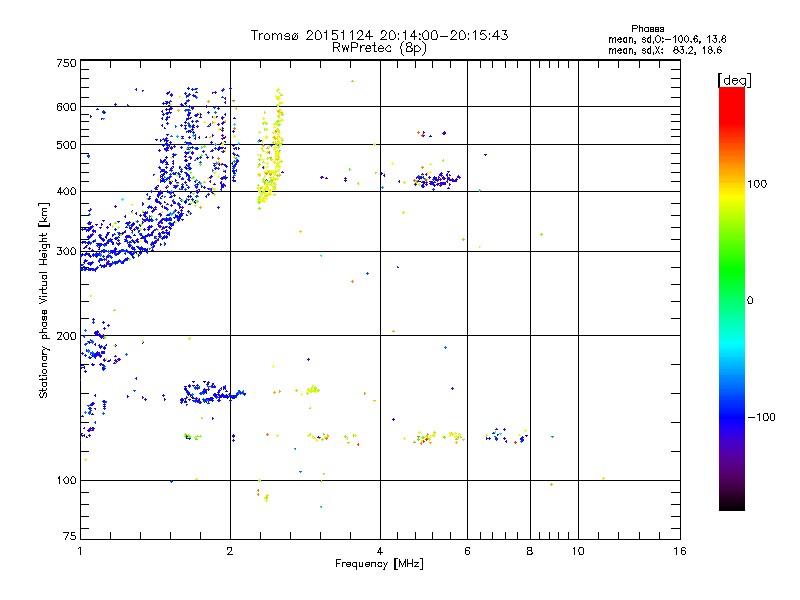This screenshot has width=800, height=600.
Task: Click the colorbar tick label '-100'
Action: click(761, 417)
